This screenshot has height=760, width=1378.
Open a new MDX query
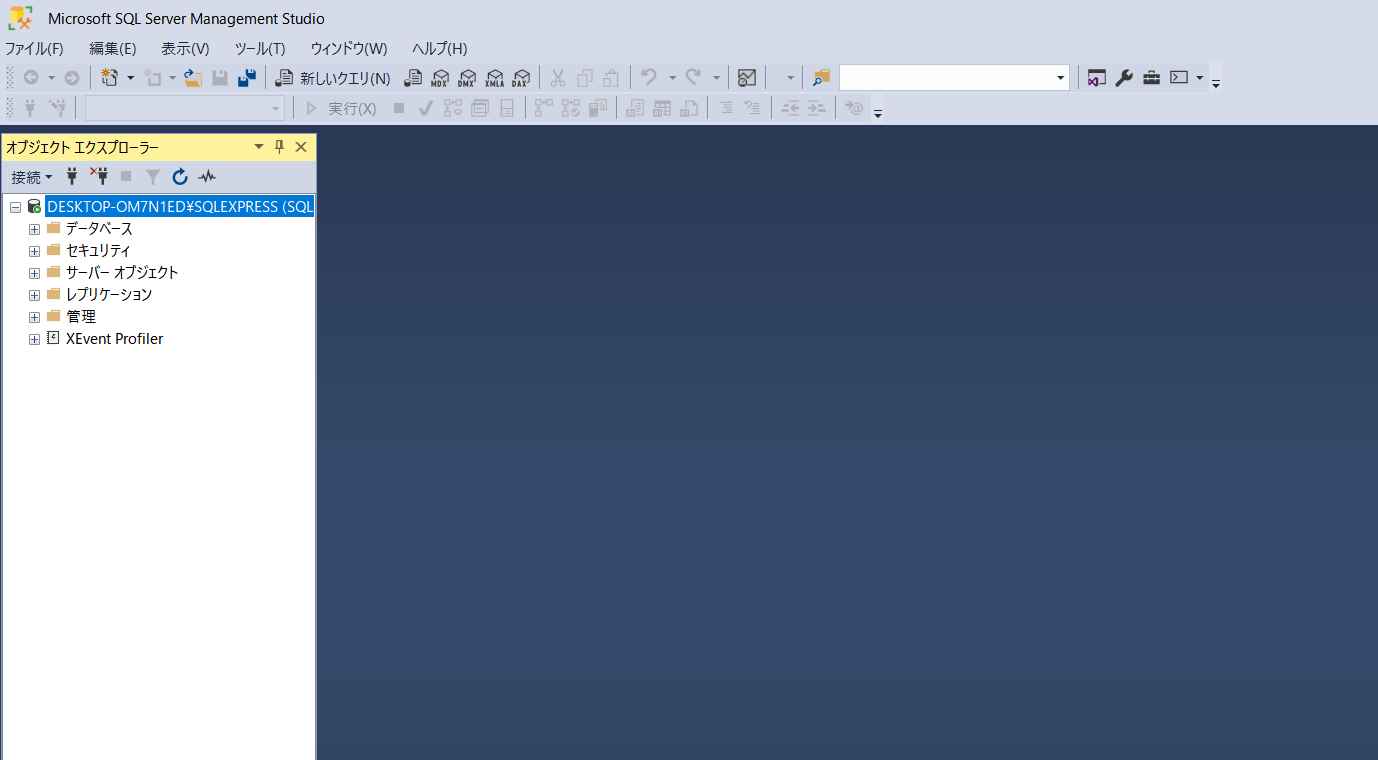pyautogui.click(x=440, y=78)
